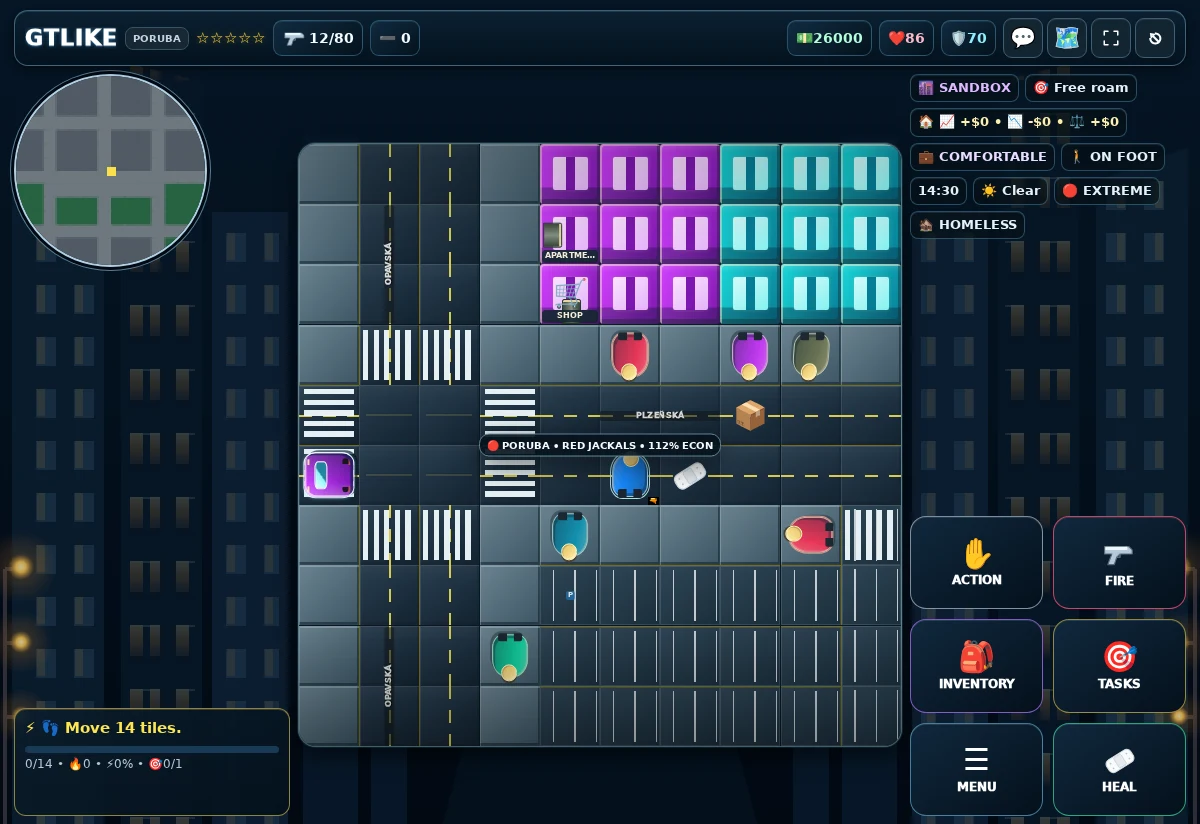Select the shopping cart Shop building
The height and width of the screenshot is (824, 1200).
coord(570,294)
